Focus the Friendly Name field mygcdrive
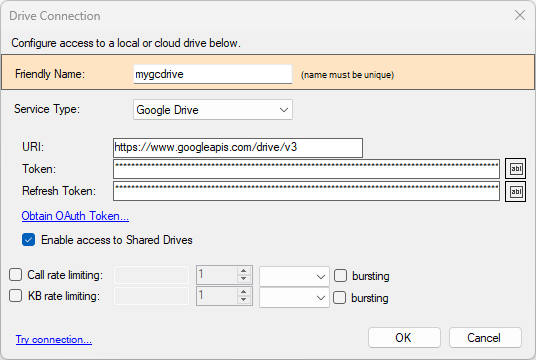 (213, 74)
